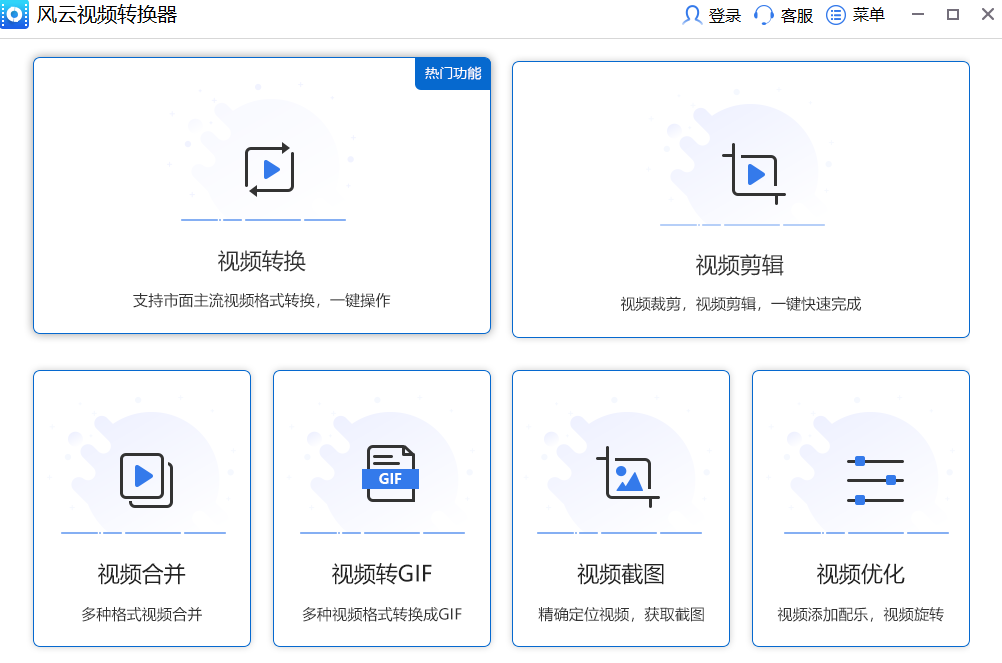Click the 视频截图 screenshot crop icon

(628, 476)
